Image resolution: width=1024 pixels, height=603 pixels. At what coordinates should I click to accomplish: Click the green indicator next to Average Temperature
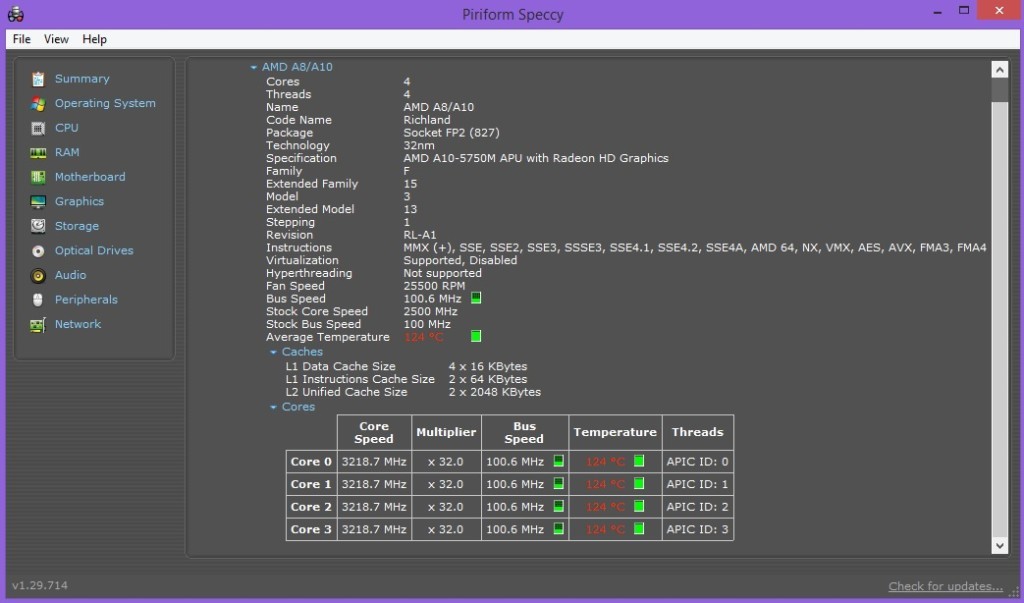coord(476,336)
